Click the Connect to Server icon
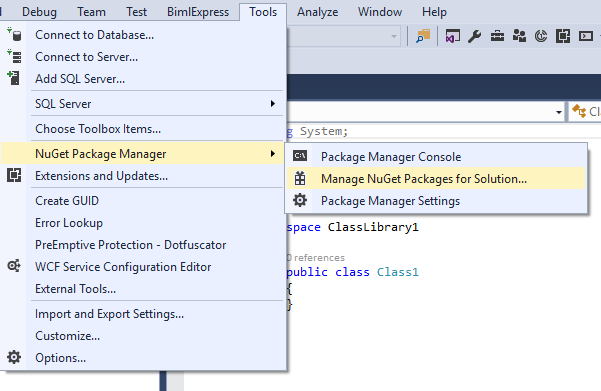 15,57
